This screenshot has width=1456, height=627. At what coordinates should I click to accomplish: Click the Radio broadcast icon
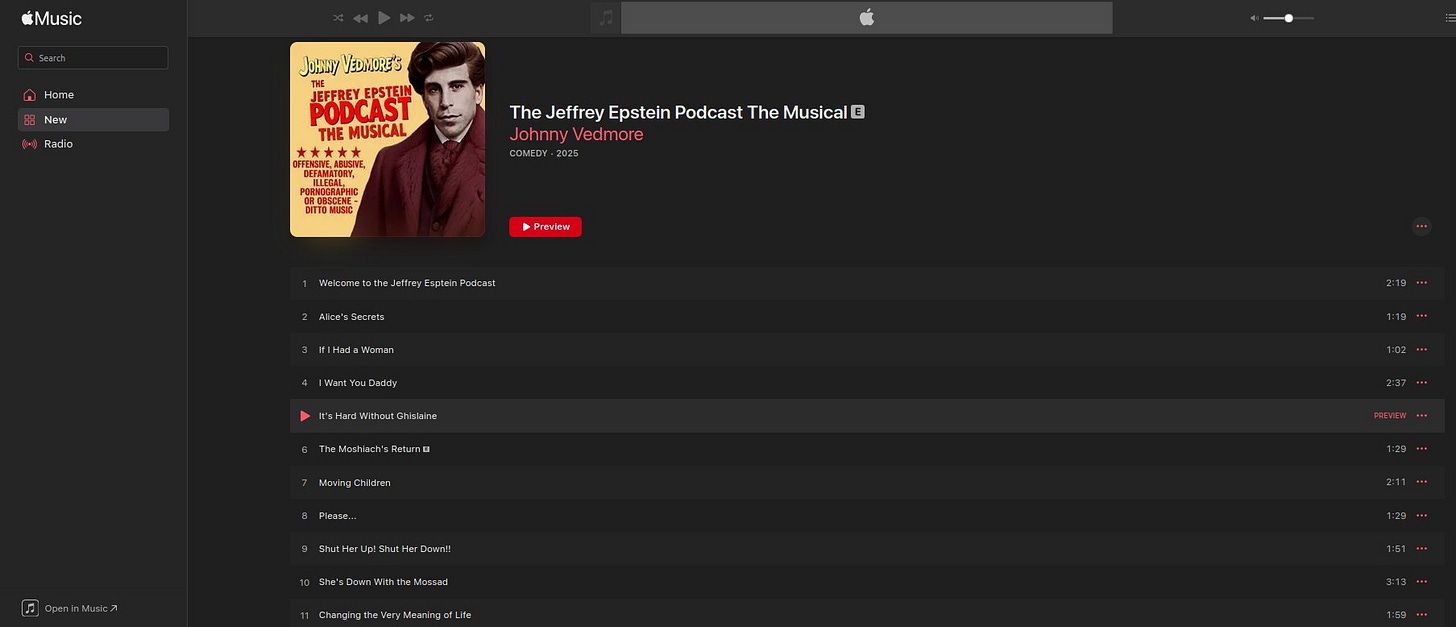click(30, 144)
